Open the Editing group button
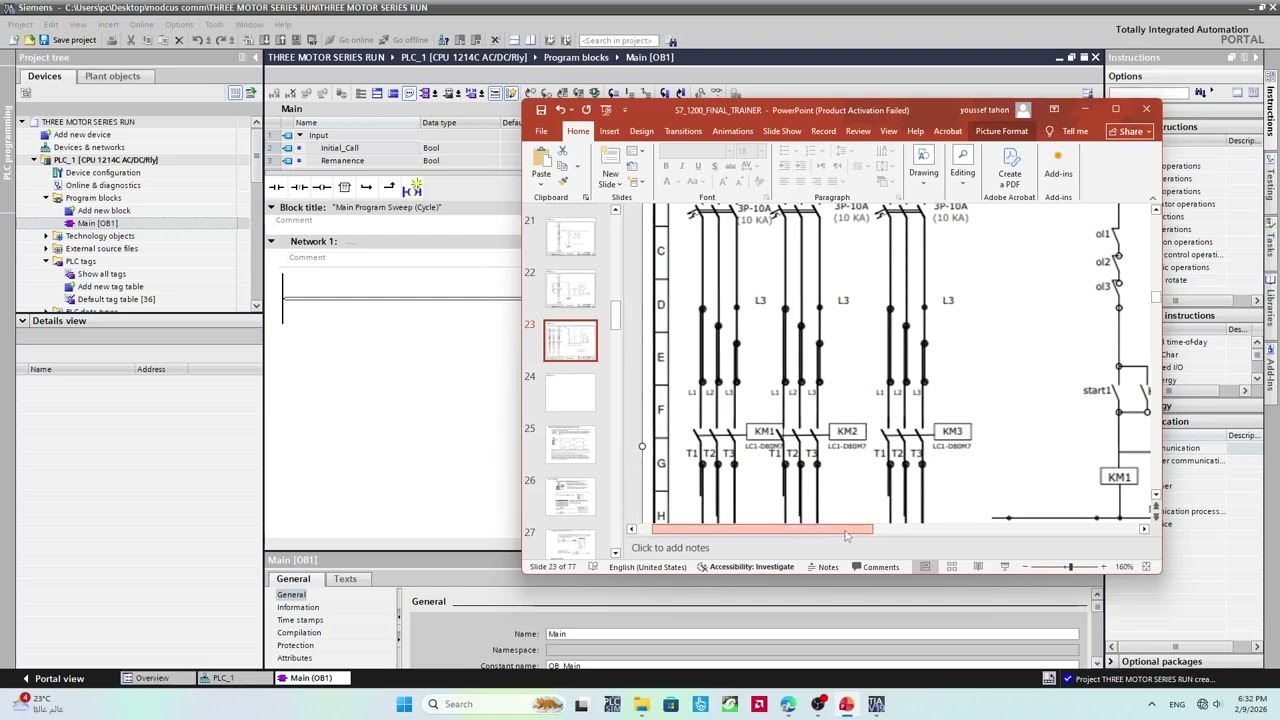This screenshot has width=1280, height=720. click(x=962, y=163)
